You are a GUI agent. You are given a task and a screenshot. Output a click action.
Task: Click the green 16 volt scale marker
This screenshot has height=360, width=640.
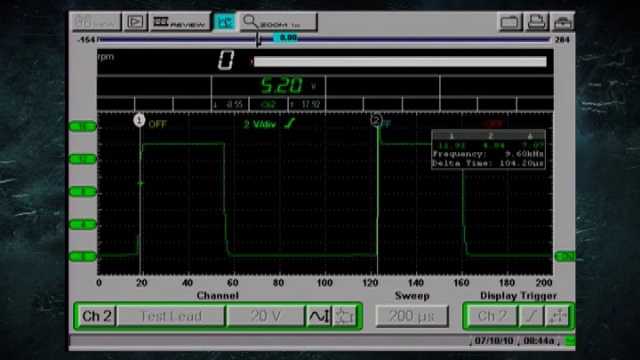83,126
